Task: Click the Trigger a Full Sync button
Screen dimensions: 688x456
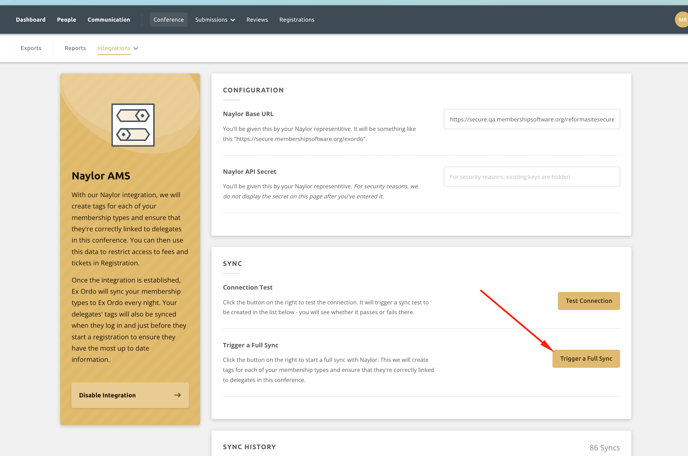Action: point(586,359)
